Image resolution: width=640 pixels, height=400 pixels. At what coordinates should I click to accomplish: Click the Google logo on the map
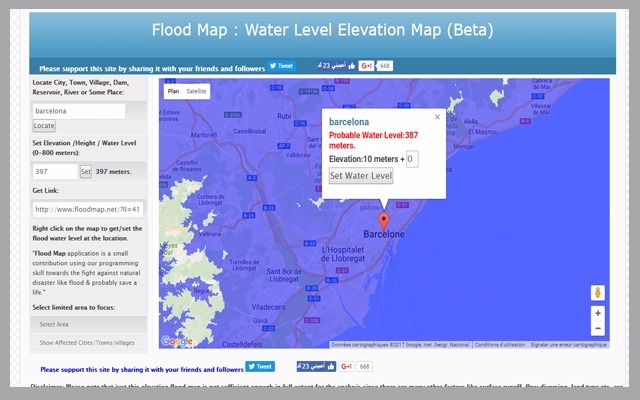[176, 342]
